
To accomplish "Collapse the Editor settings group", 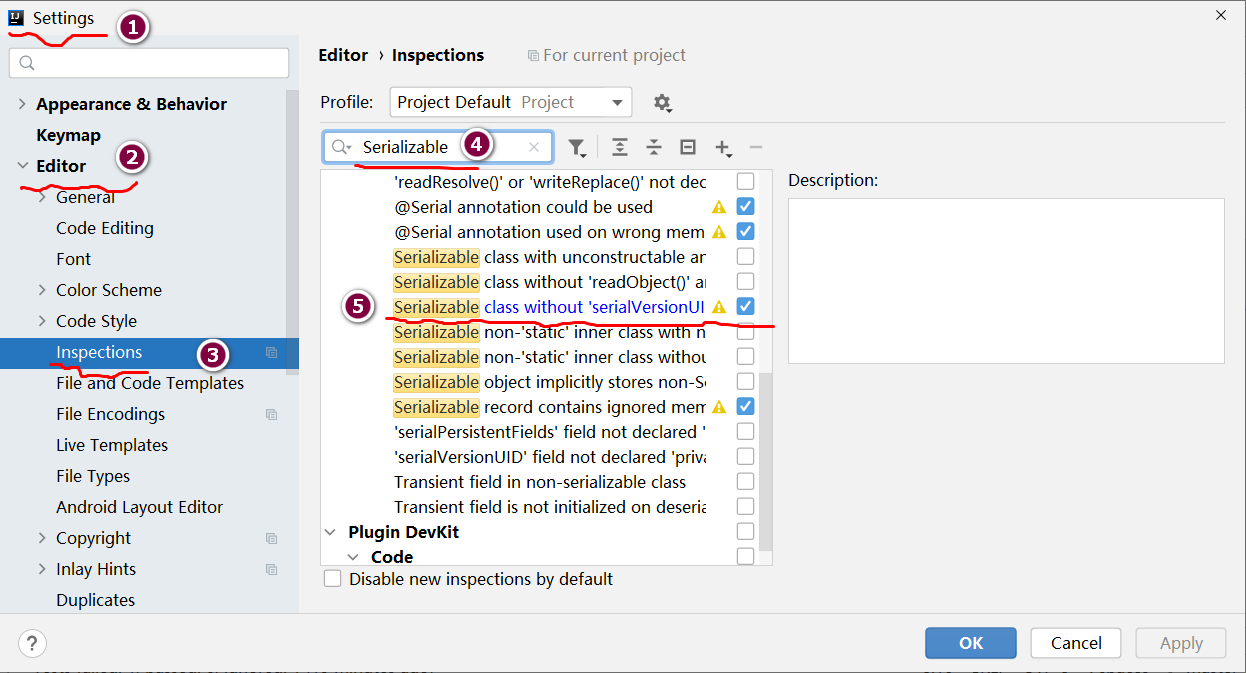I will coord(22,166).
